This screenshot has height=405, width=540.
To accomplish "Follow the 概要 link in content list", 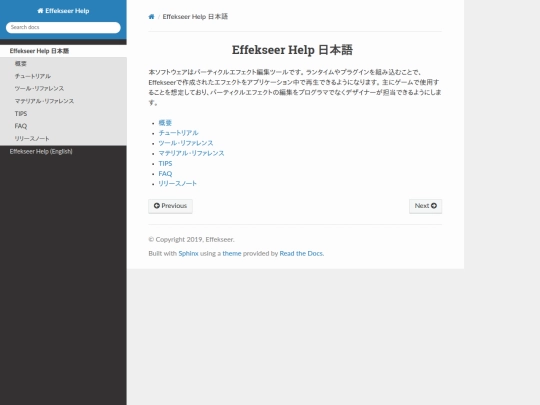I will [x=165, y=123].
